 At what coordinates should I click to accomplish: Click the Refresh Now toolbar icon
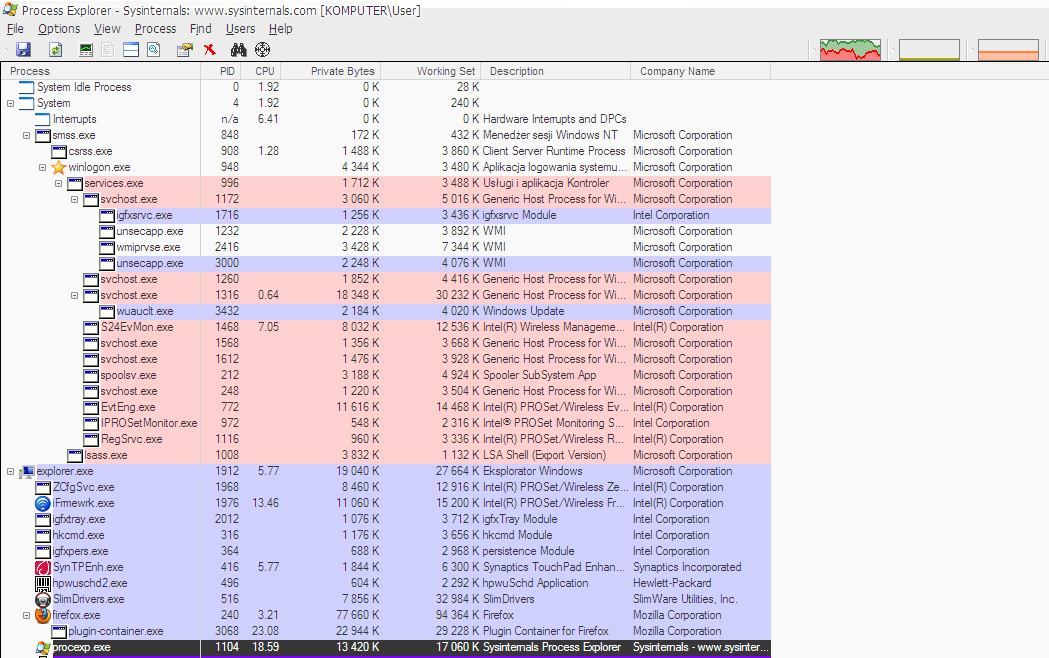point(56,49)
